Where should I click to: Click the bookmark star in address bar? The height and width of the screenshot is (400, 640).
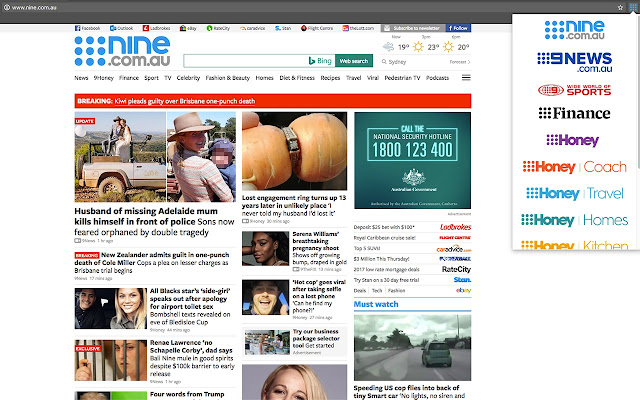coord(620,7)
